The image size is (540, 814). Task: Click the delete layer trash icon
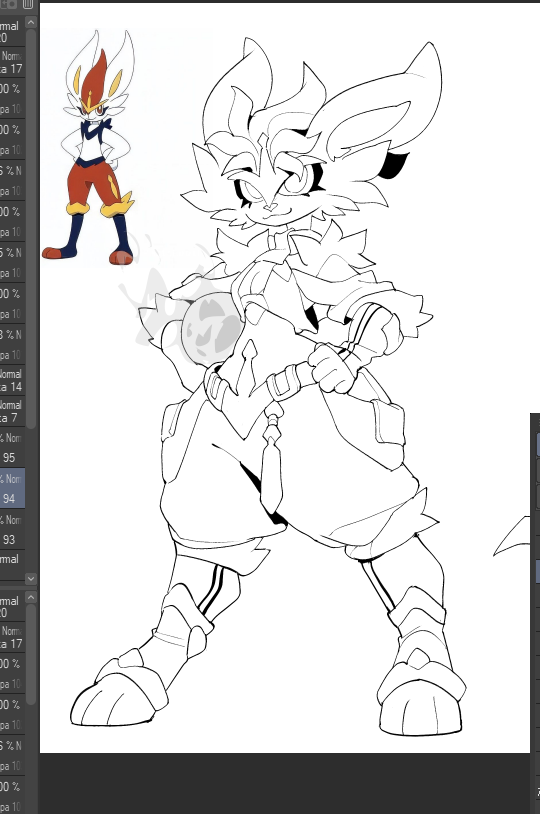[x=28, y=4]
